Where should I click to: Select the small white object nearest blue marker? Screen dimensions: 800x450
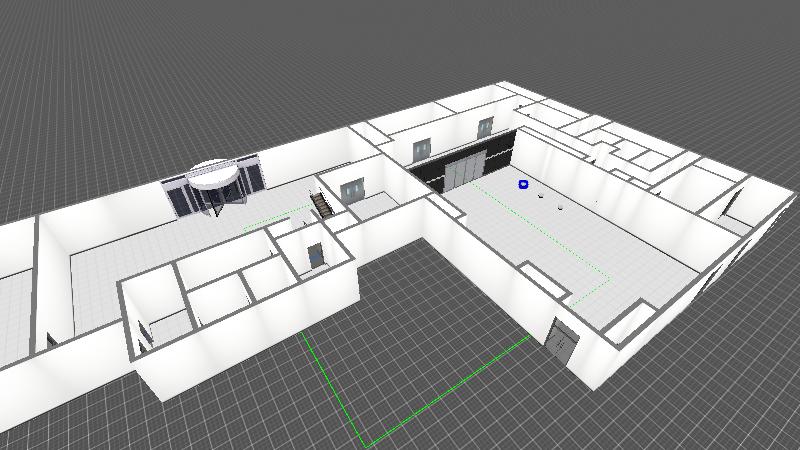(542, 196)
